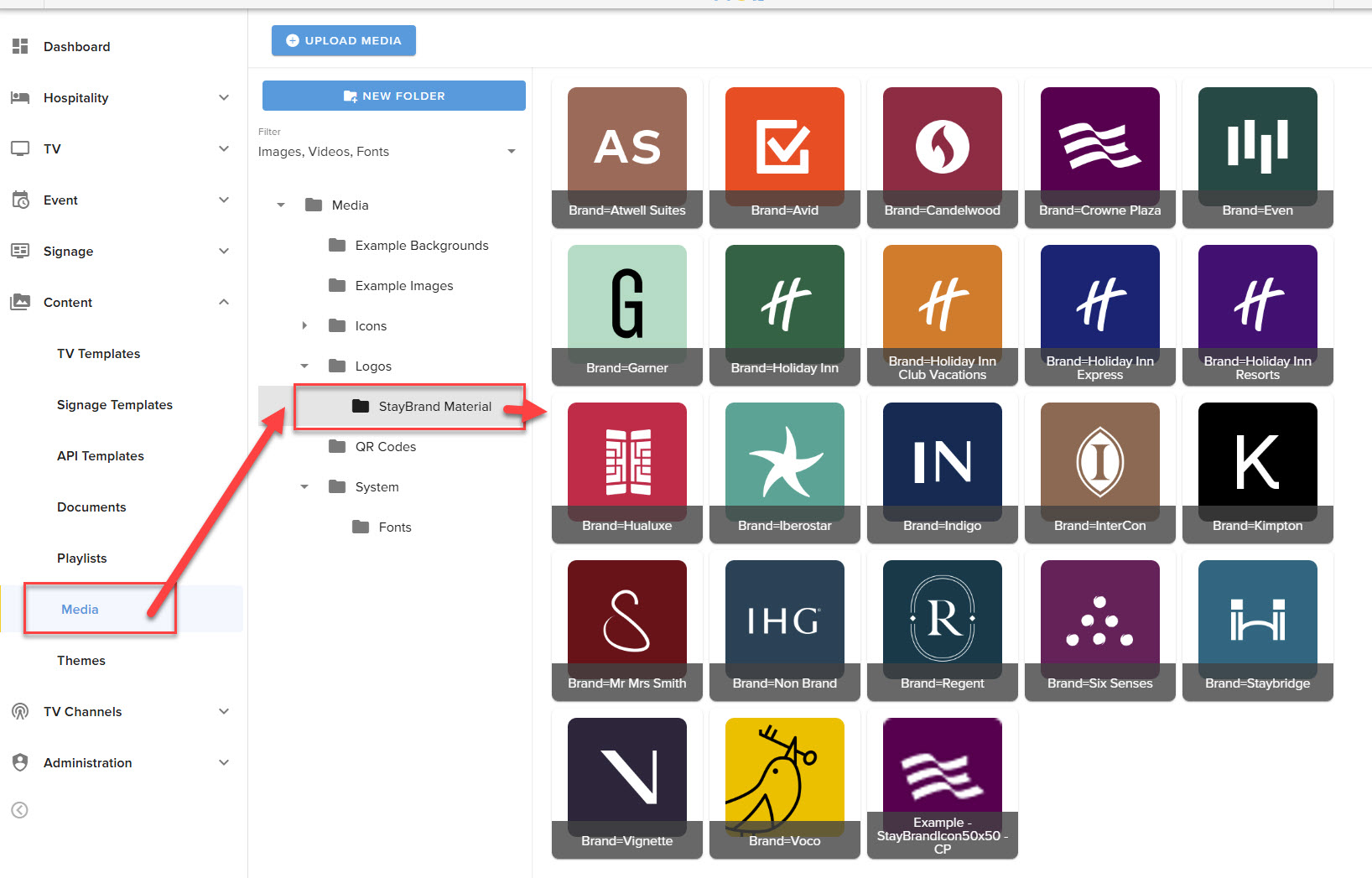The width and height of the screenshot is (1372, 878).
Task: Open Playlists in the Content menu
Action: pos(82,558)
